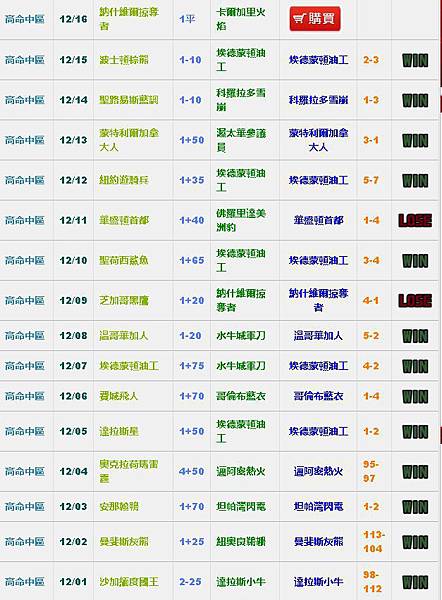Click the spread value 1+35
The image size is (442, 600).
point(192,180)
